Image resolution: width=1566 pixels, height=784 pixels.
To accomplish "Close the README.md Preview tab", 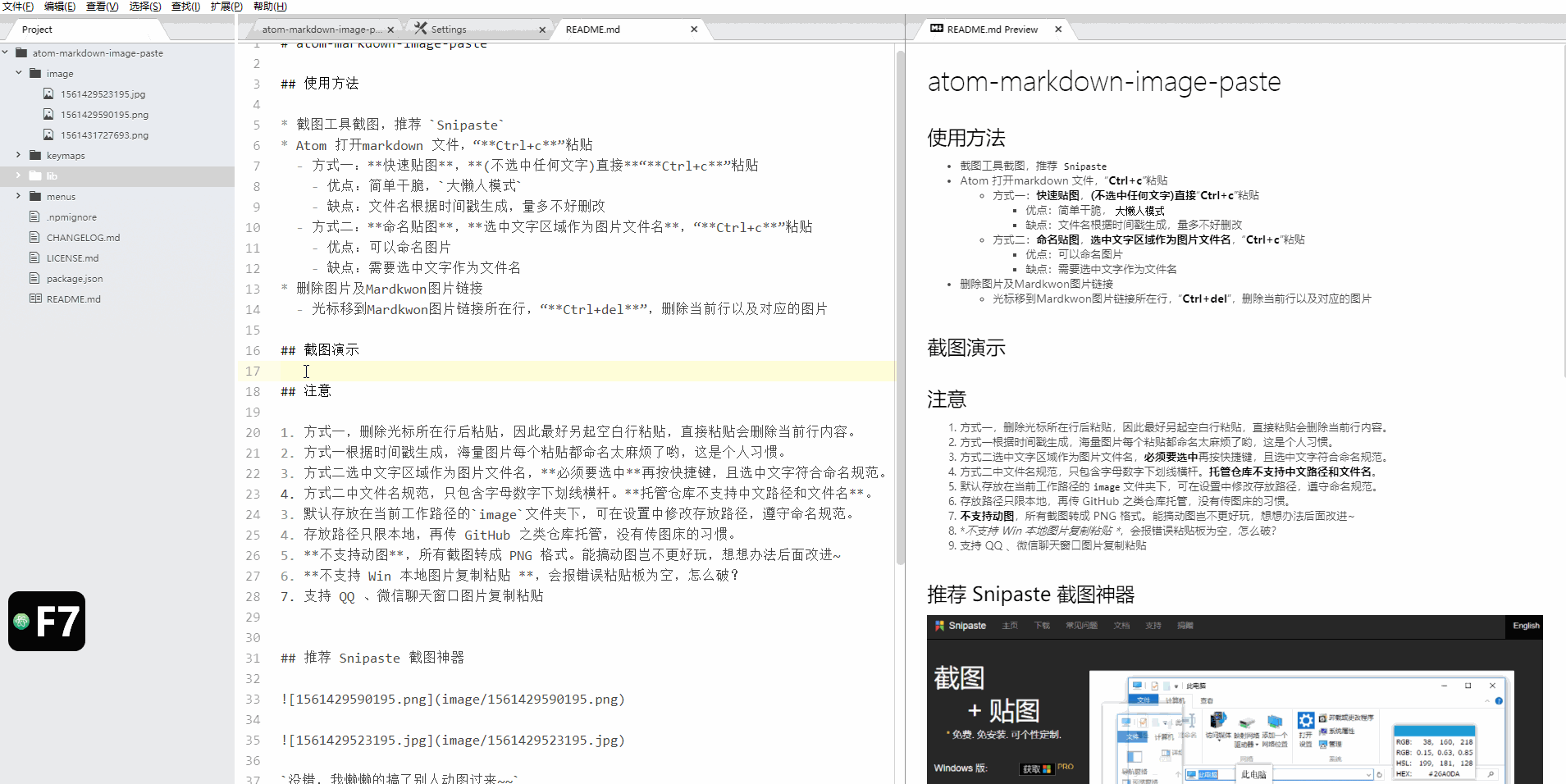I will pyautogui.click(x=1058, y=30).
